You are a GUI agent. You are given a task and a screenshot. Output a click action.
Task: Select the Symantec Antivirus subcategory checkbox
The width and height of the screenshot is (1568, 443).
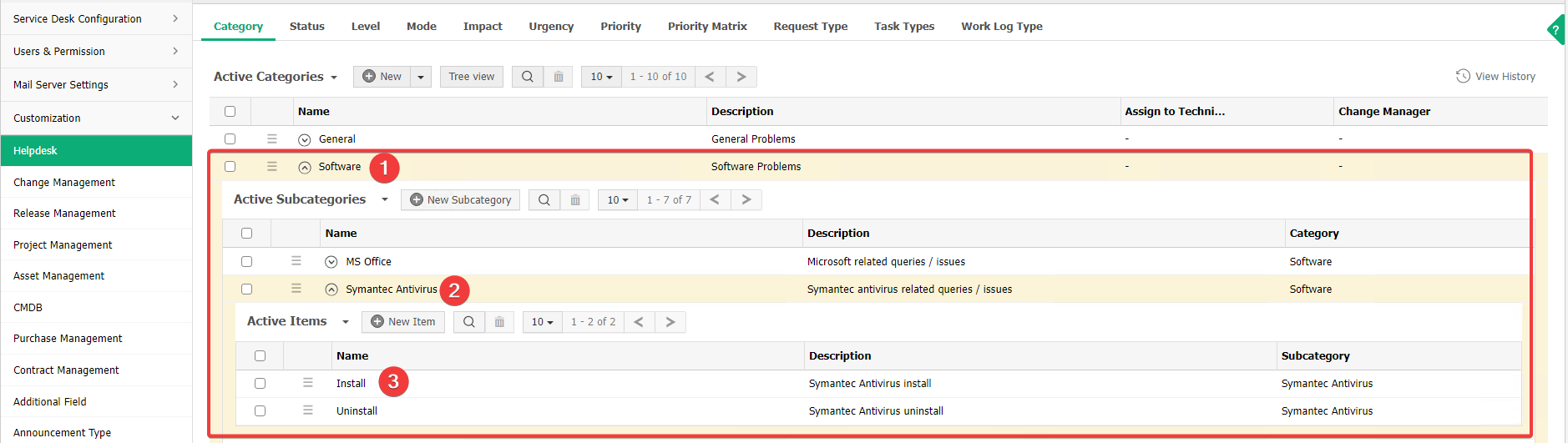pyautogui.click(x=246, y=289)
